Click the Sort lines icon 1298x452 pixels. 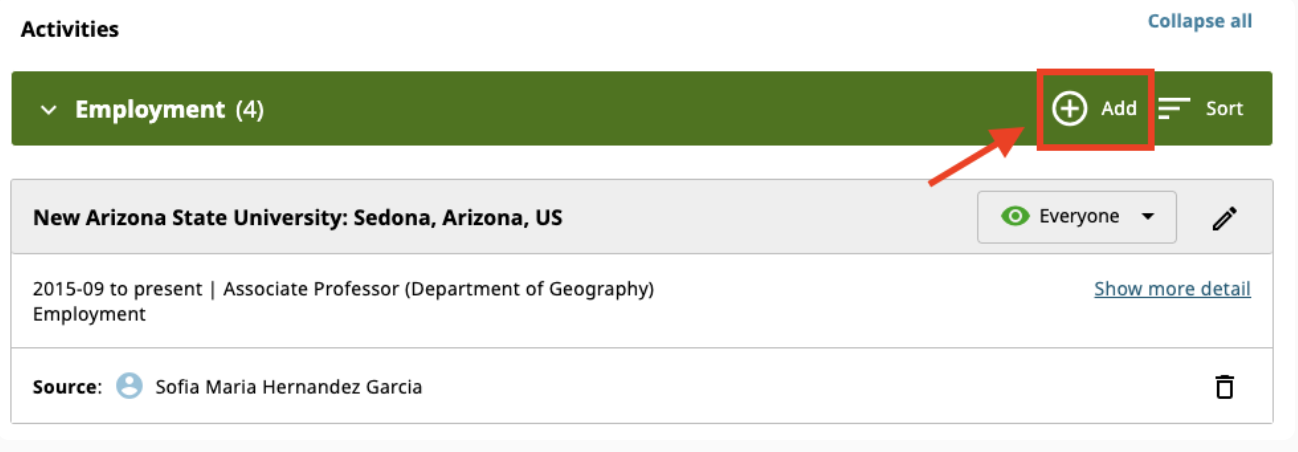coord(1175,109)
